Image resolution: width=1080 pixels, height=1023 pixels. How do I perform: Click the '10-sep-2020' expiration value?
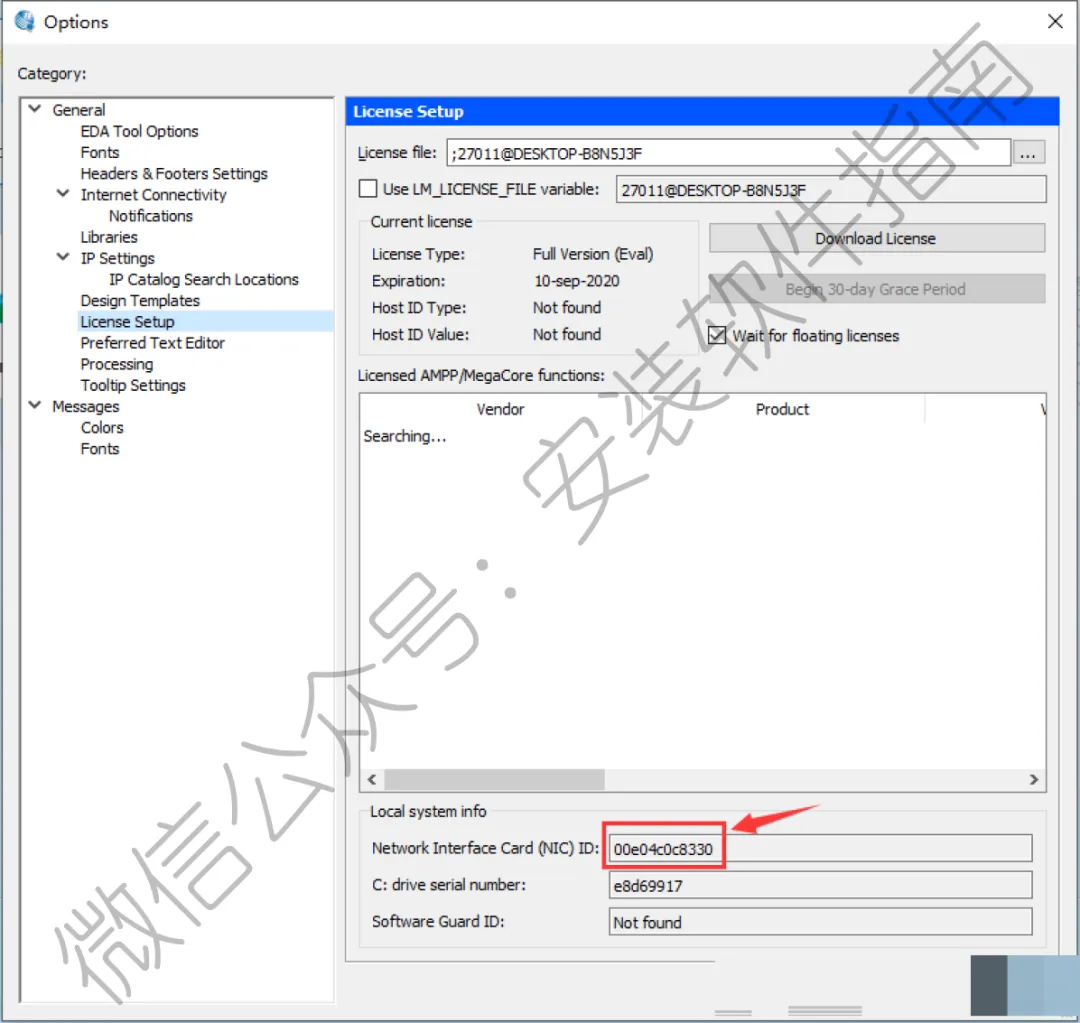[577, 281]
